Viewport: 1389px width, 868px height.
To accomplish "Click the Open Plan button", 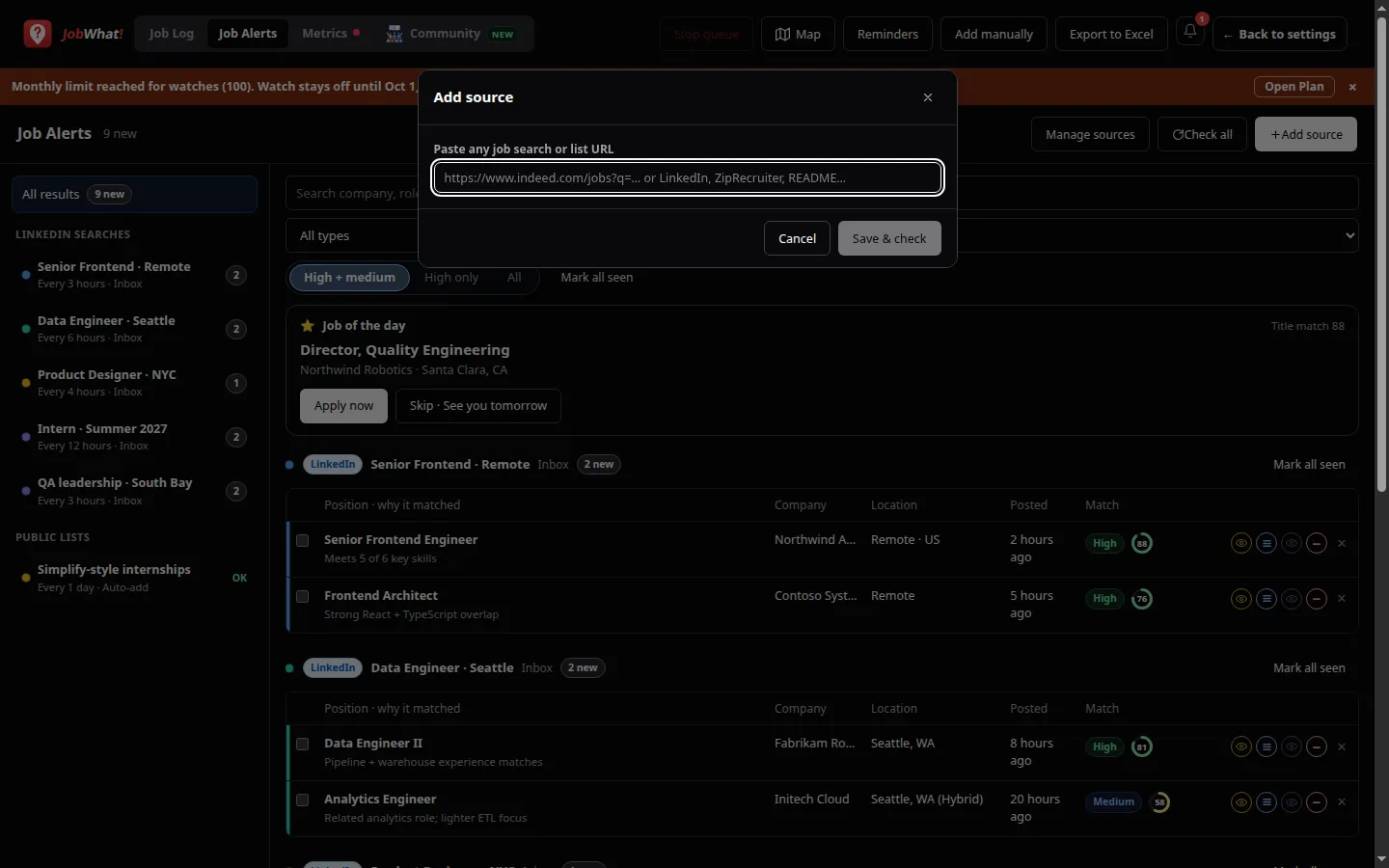I will point(1294,87).
